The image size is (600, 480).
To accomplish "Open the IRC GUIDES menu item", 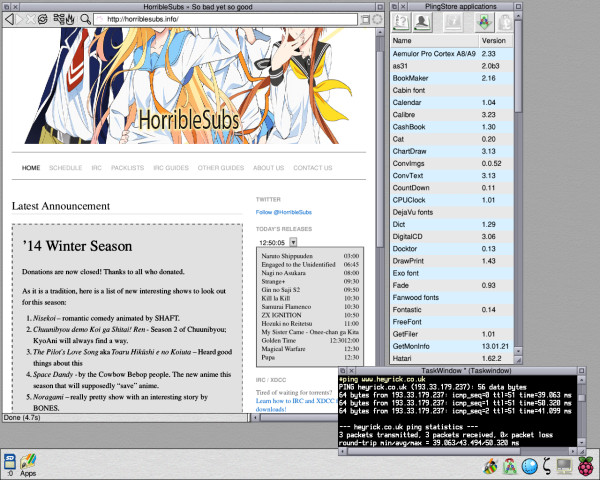I will 171,168.
